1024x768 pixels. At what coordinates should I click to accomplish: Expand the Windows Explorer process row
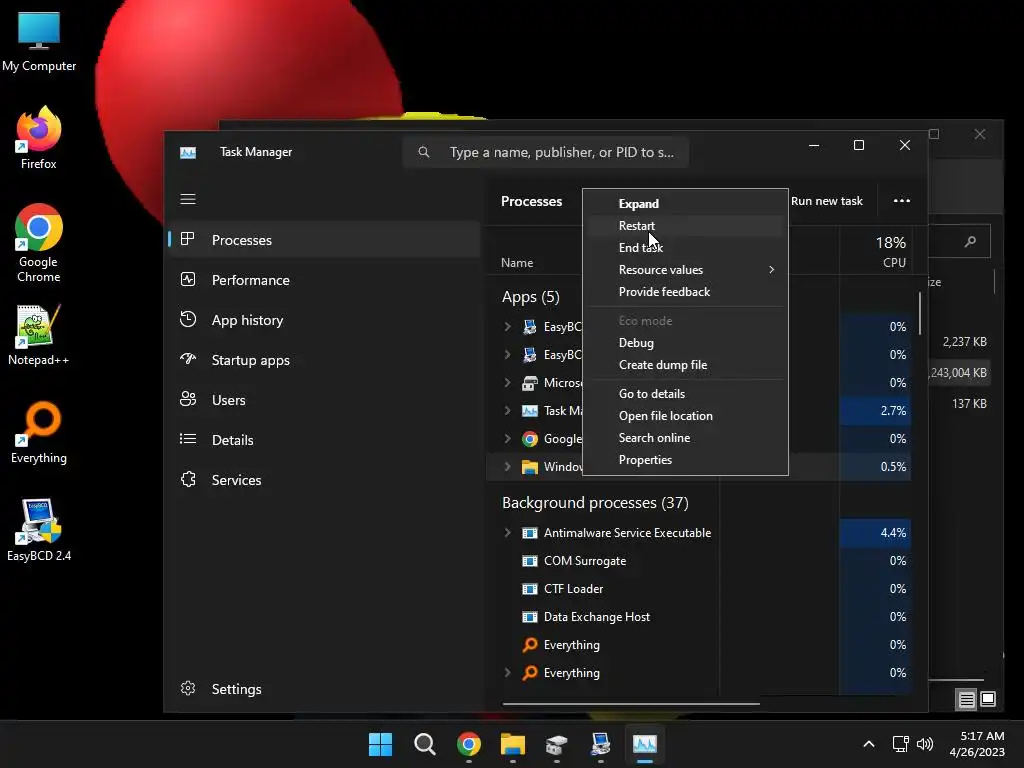tap(507, 467)
